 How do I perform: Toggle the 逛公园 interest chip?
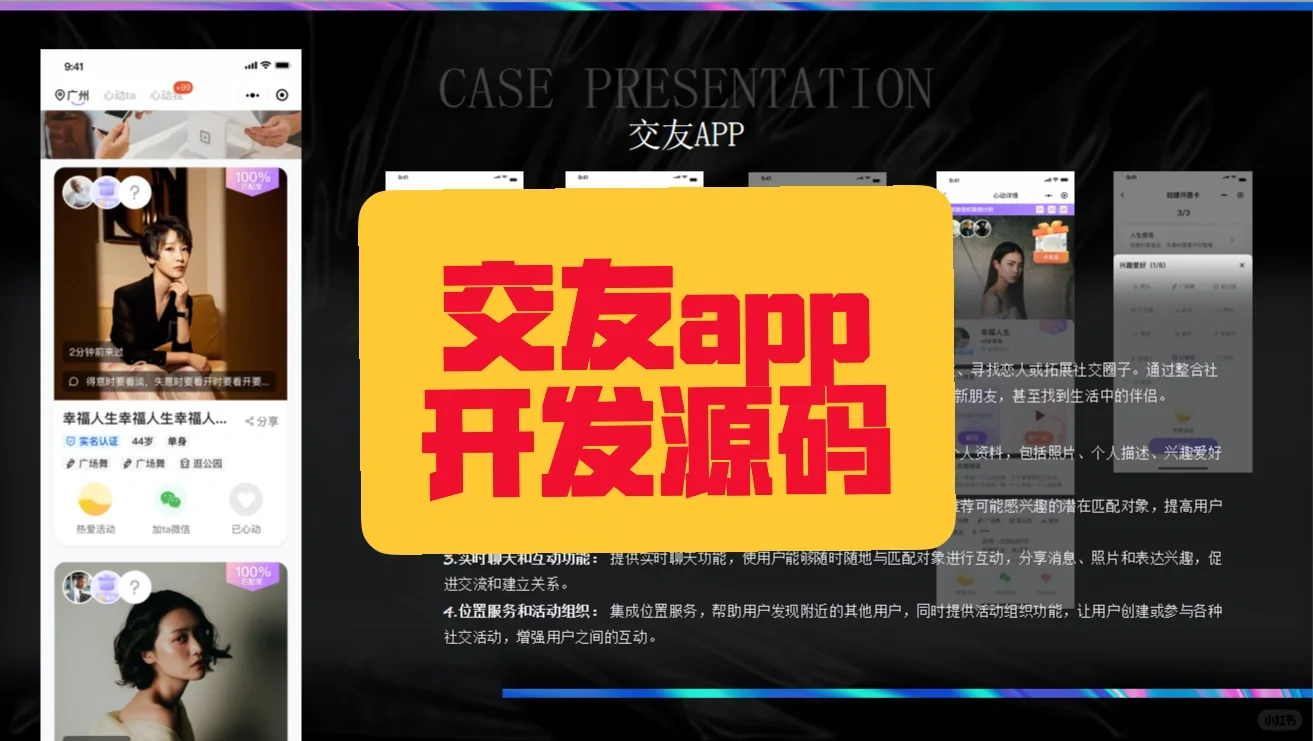pos(202,464)
